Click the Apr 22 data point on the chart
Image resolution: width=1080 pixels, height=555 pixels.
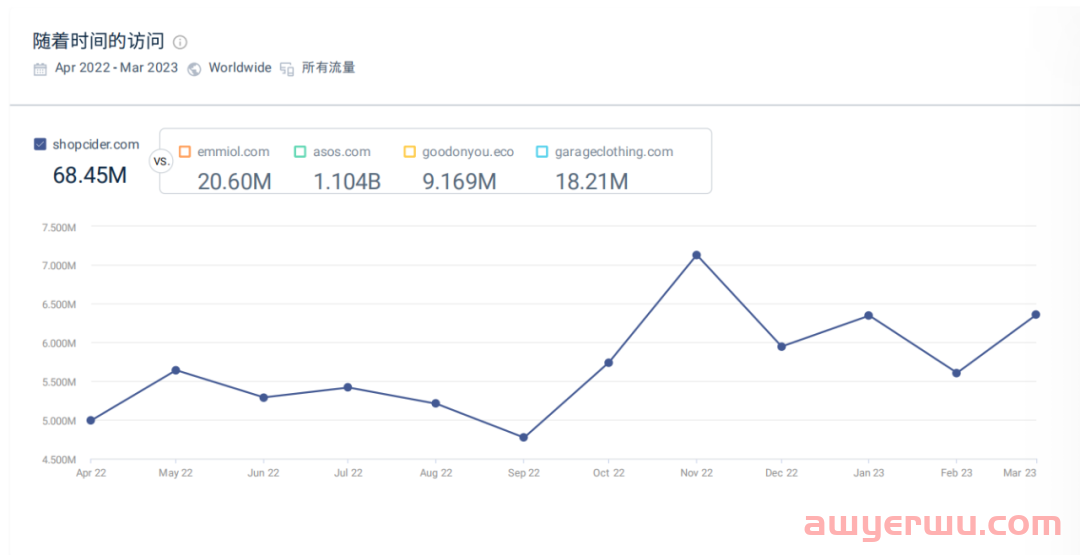pos(91,420)
